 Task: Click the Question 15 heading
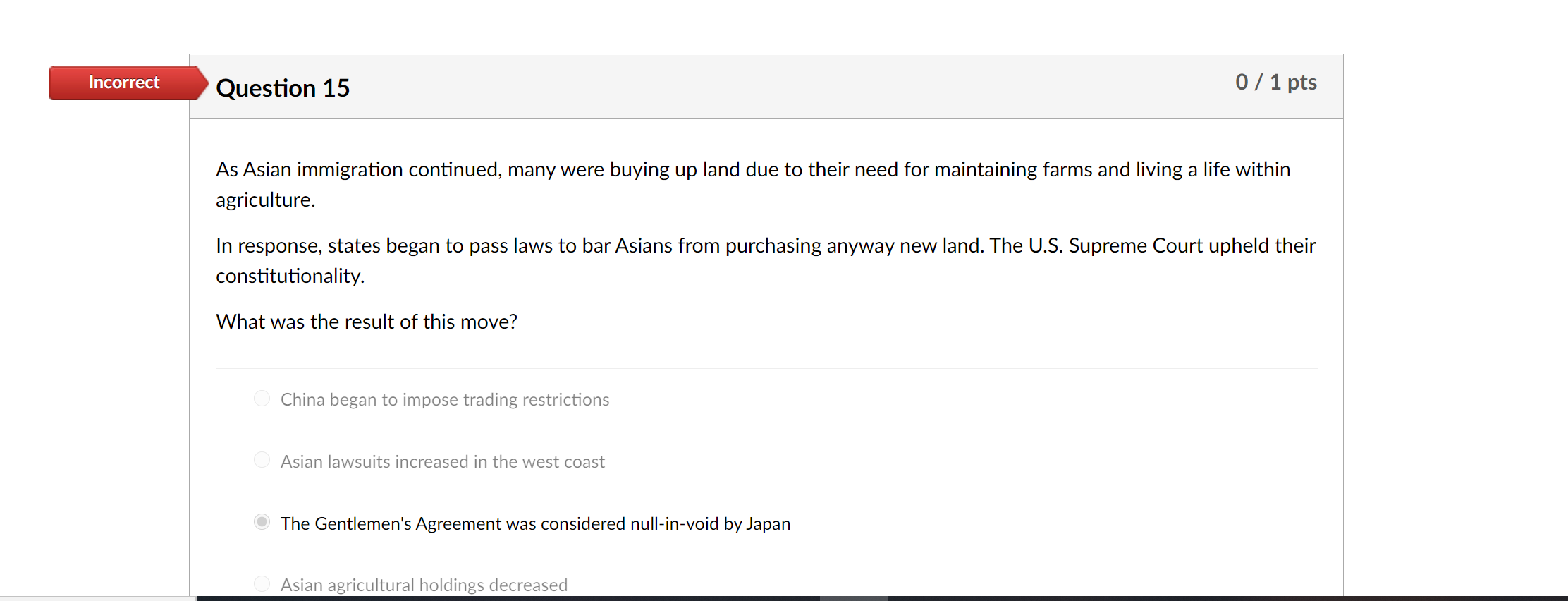283,88
